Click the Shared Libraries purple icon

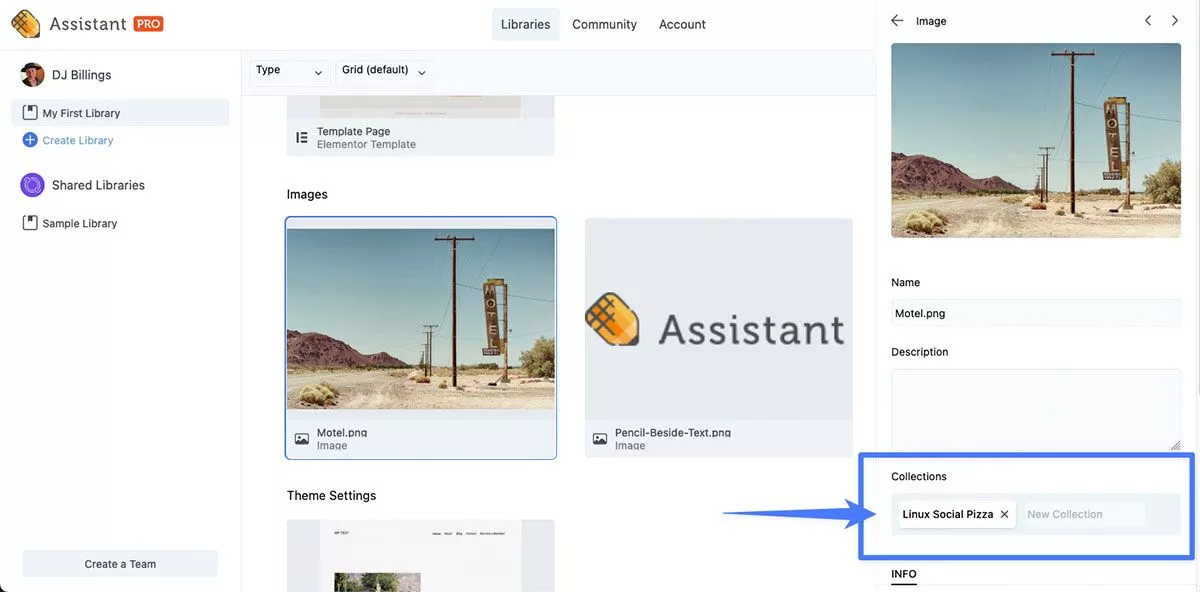[33, 185]
